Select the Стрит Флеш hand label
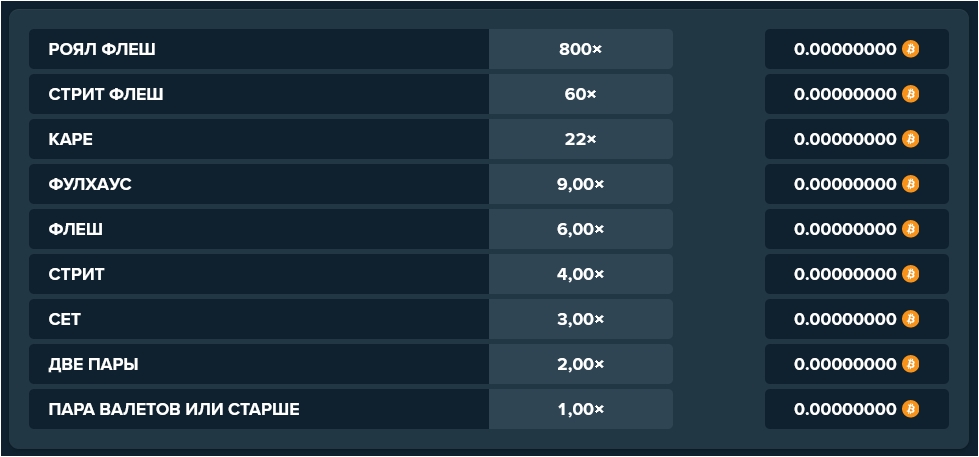This screenshot has width=979, height=457. (106, 94)
